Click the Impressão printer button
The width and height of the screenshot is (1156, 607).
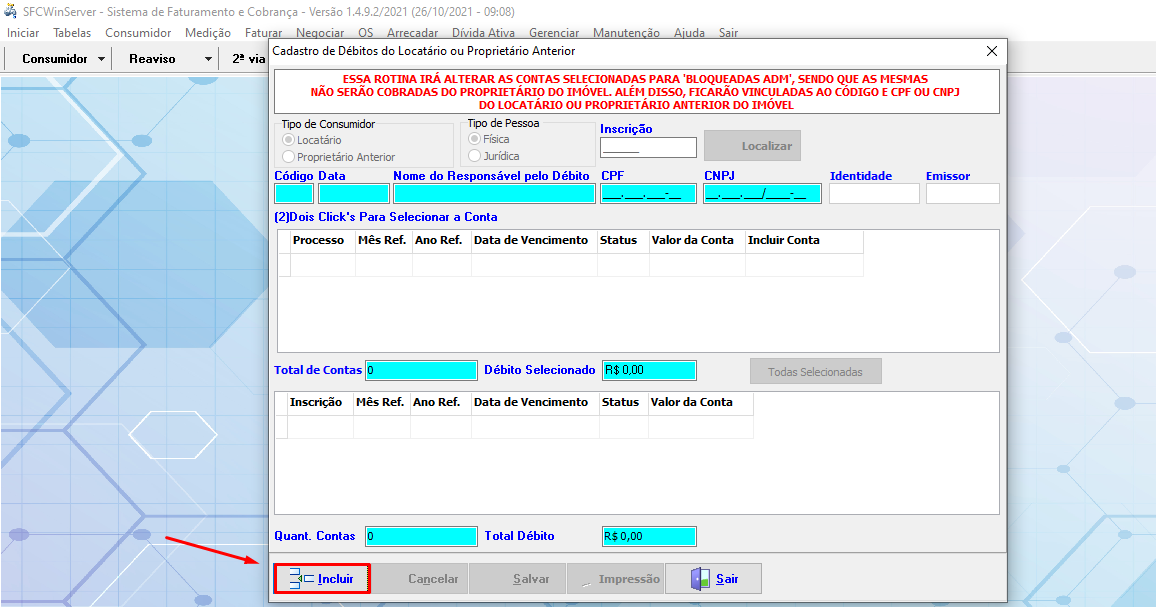click(615, 579)
